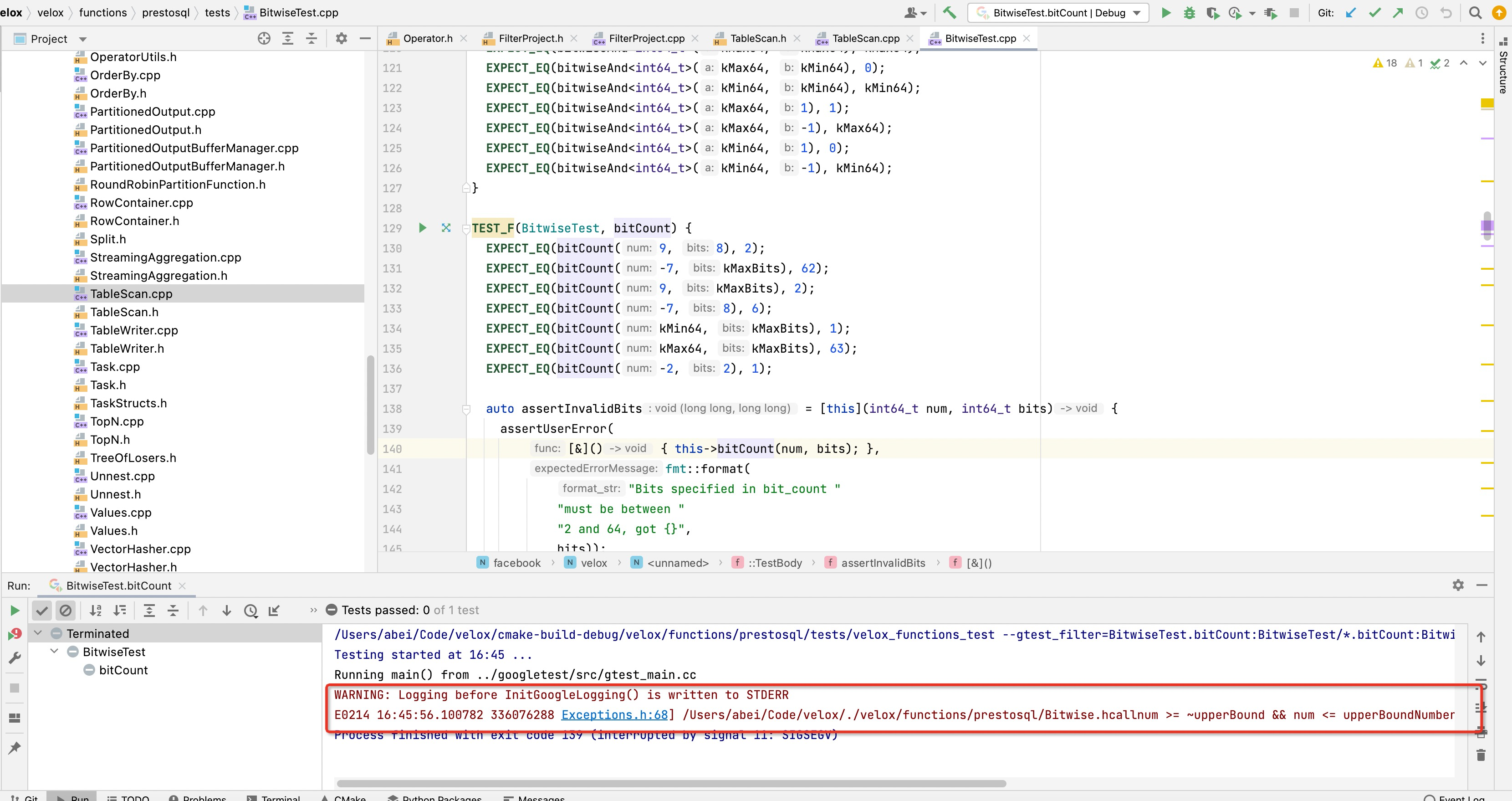The height and width of the screenshot is (801, 1512).
Task: Toggle alphabetical sorting of tests
Action: (x=96, y=610)
